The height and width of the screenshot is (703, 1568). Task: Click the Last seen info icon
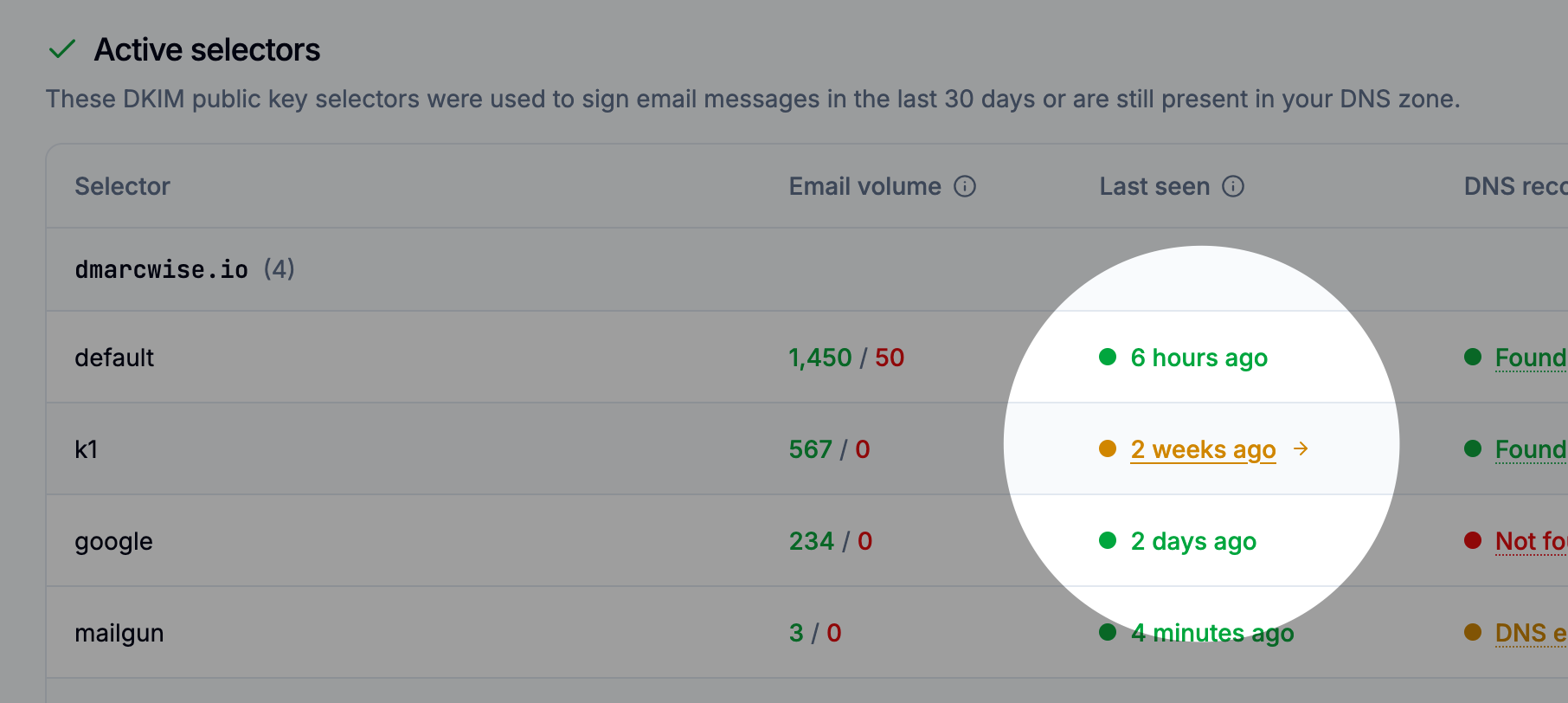pyautogui.click(x=1233, y=186)
